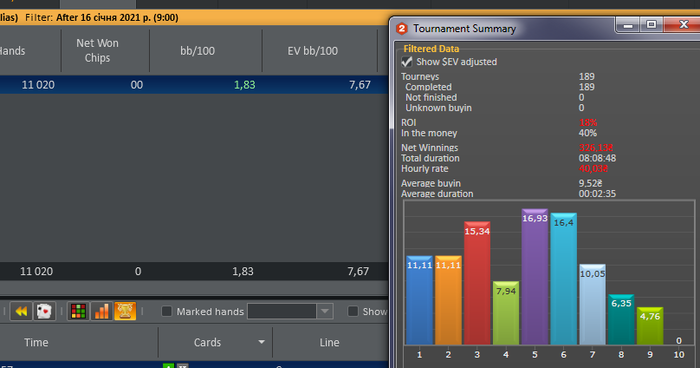This screenshot has width=700, height=368.
Task: Click the red Tournament Summary window icon
Action: (x=402, y=29)
